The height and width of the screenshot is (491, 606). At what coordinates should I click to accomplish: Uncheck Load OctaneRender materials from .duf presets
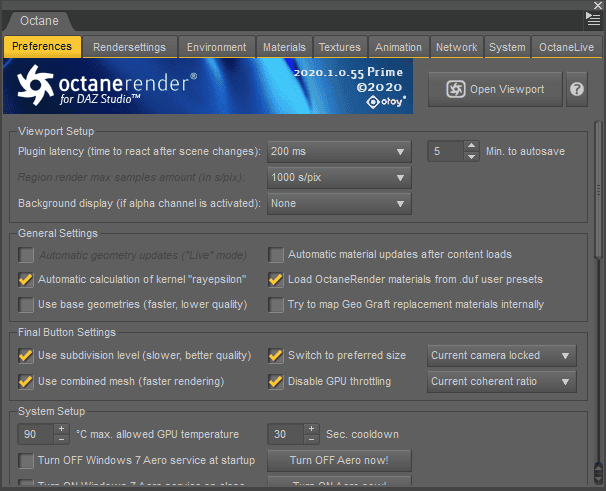(276, 280)
